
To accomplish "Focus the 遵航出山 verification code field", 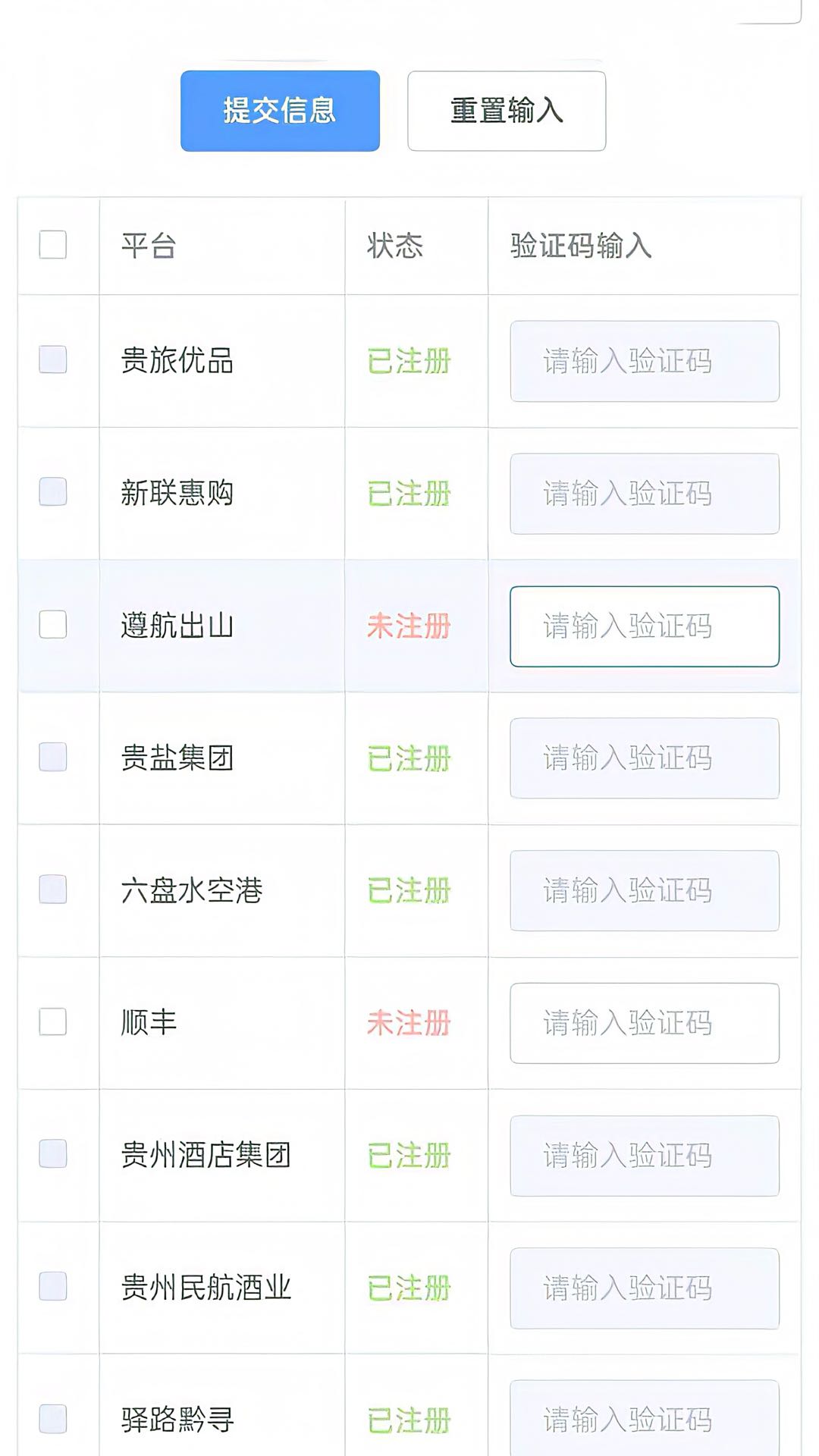I will pyautogui.click(x=645, y=626).
